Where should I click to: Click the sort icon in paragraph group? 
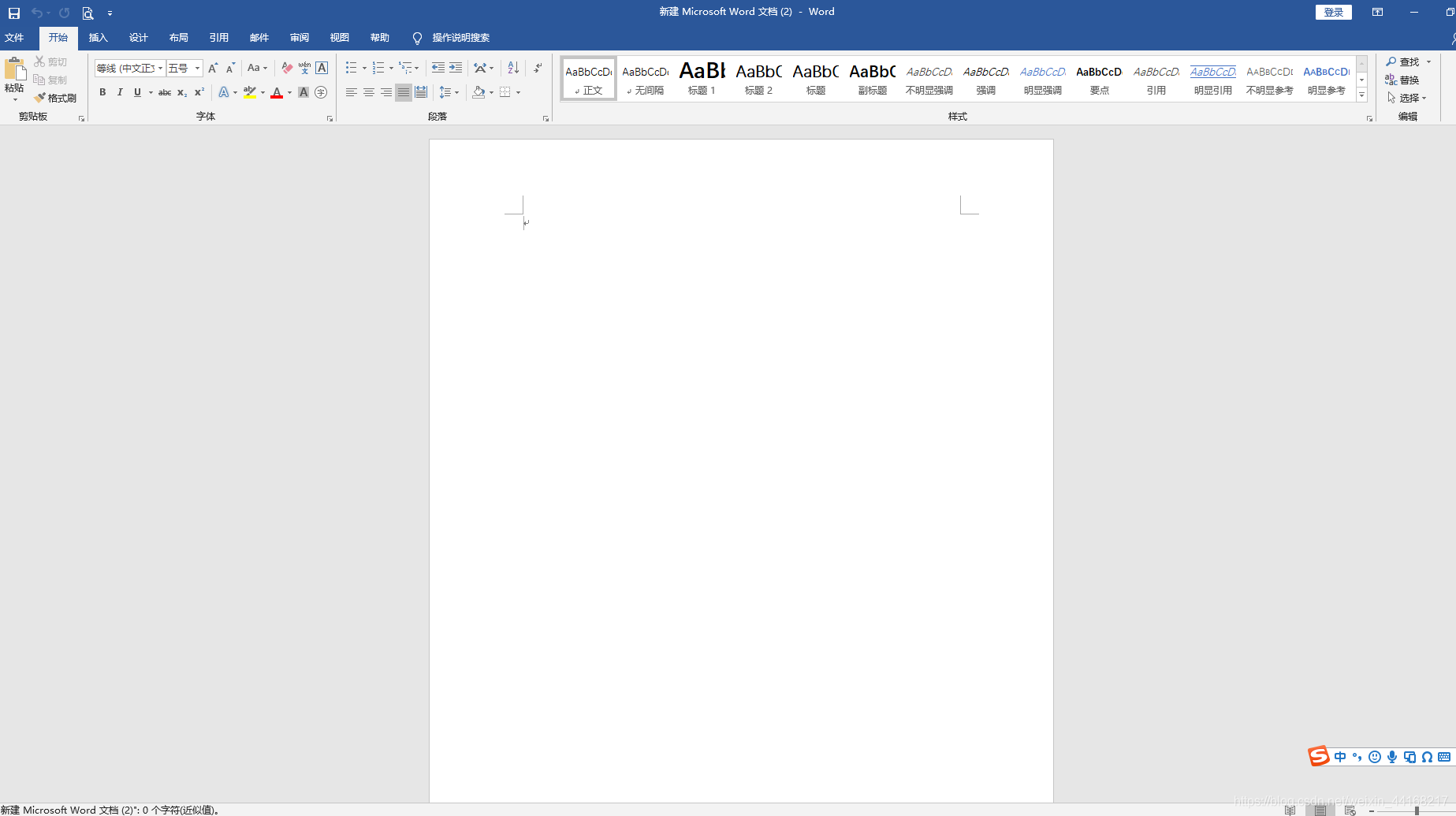(x=512, y=68)
